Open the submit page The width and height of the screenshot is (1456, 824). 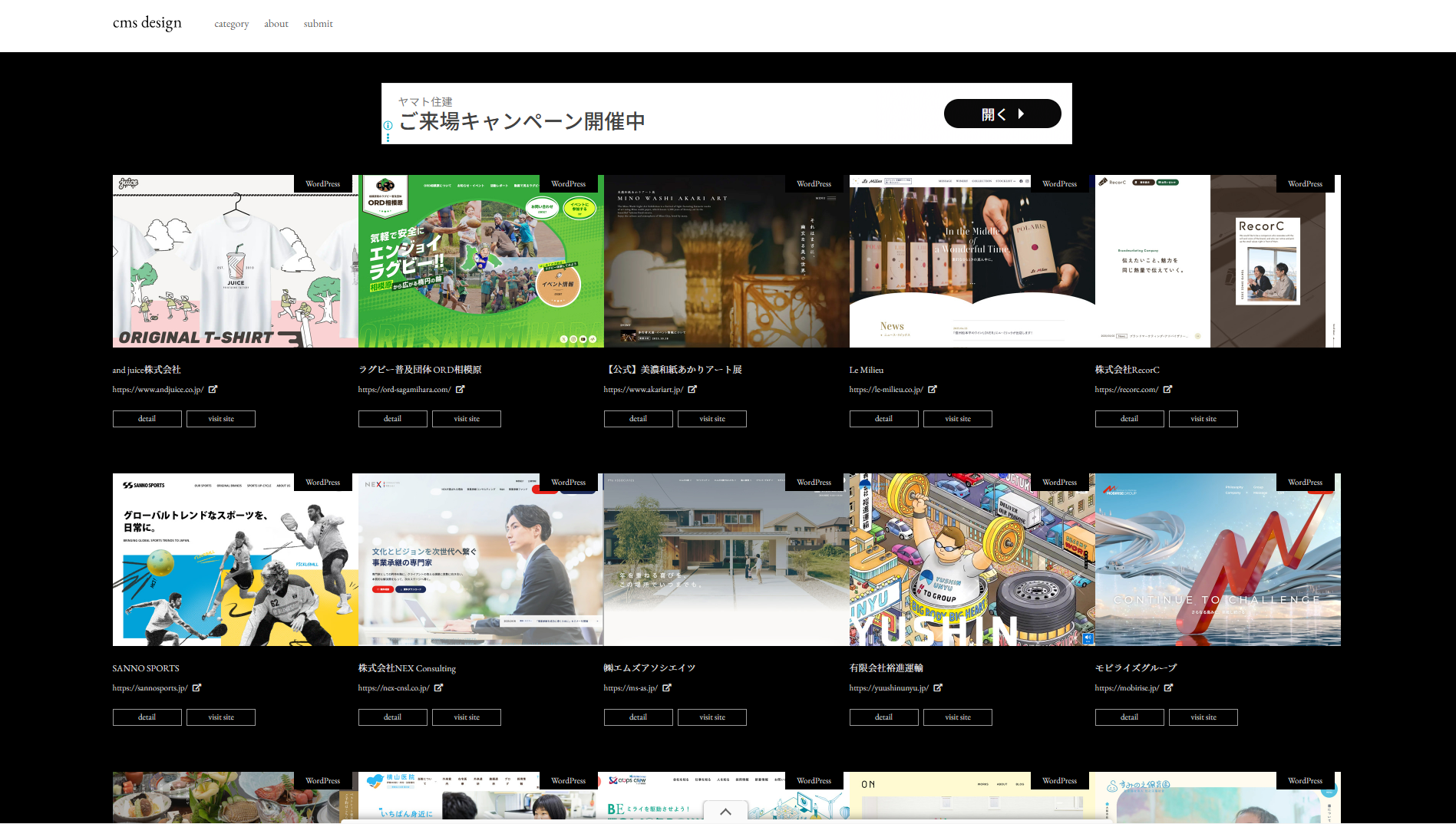click(319, 24)
